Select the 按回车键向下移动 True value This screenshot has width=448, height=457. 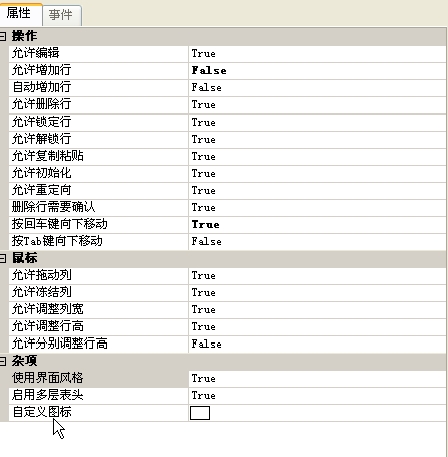pyautogui.click(x=205, y=224)
